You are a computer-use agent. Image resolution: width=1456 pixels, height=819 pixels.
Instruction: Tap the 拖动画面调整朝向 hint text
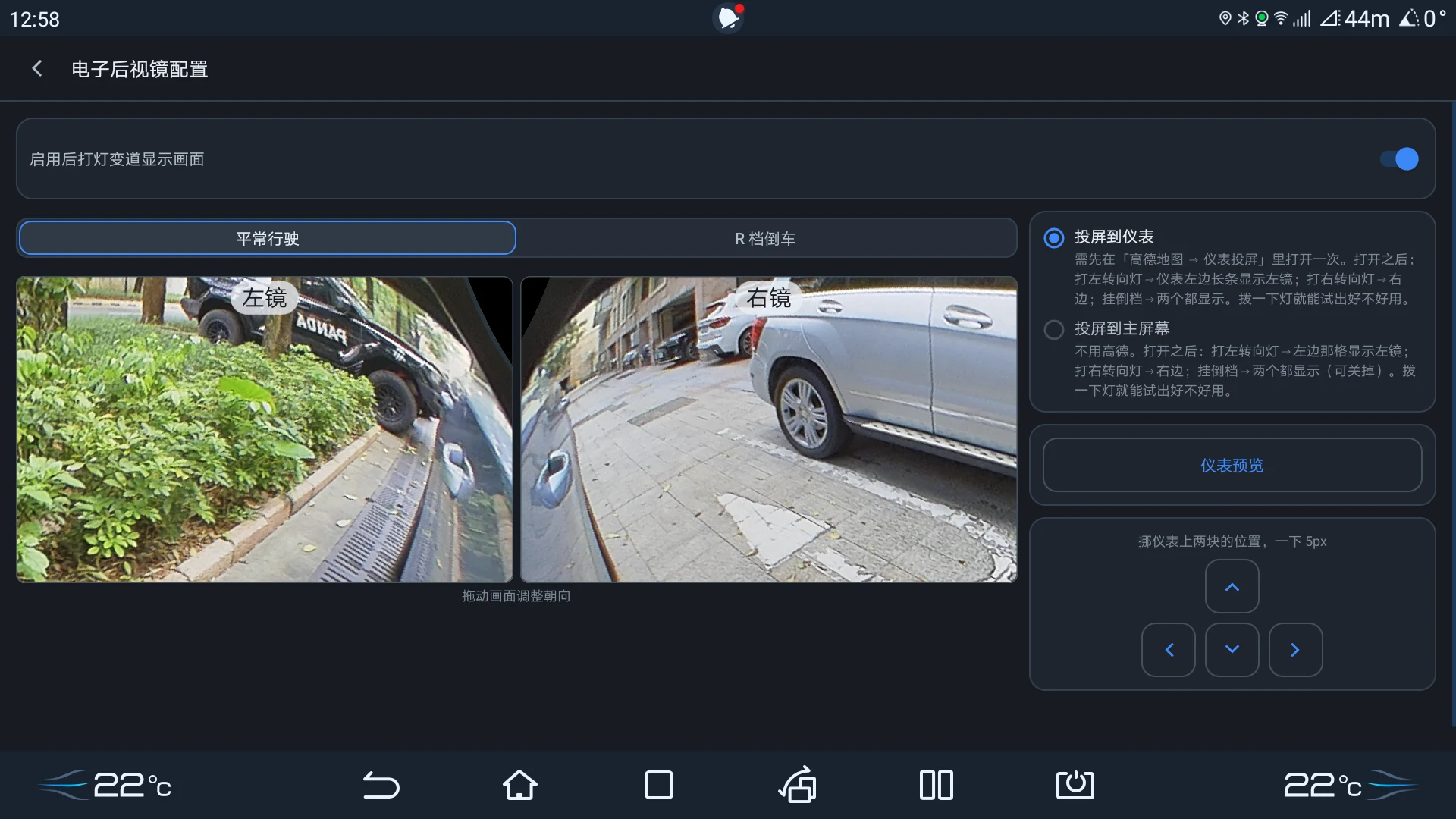pyautogui.click(x=516, y=596)
